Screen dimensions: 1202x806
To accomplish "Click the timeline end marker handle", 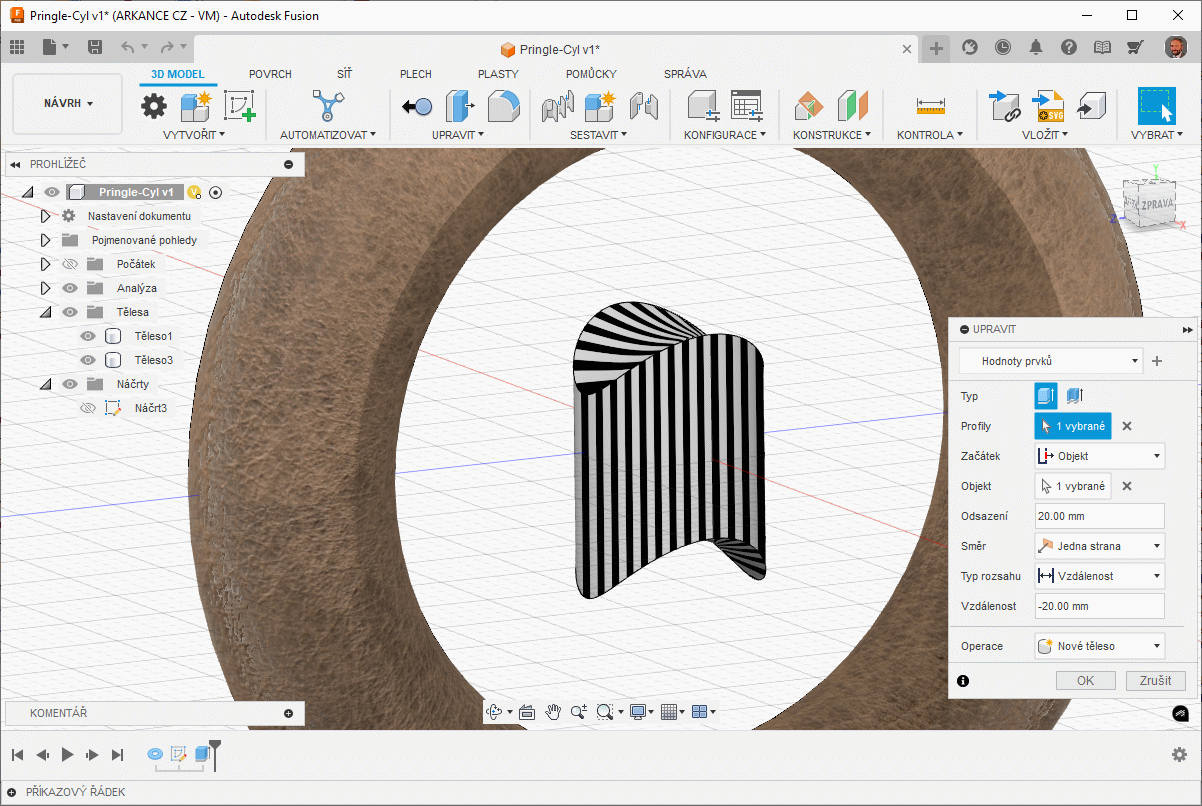I will (214, 753).
